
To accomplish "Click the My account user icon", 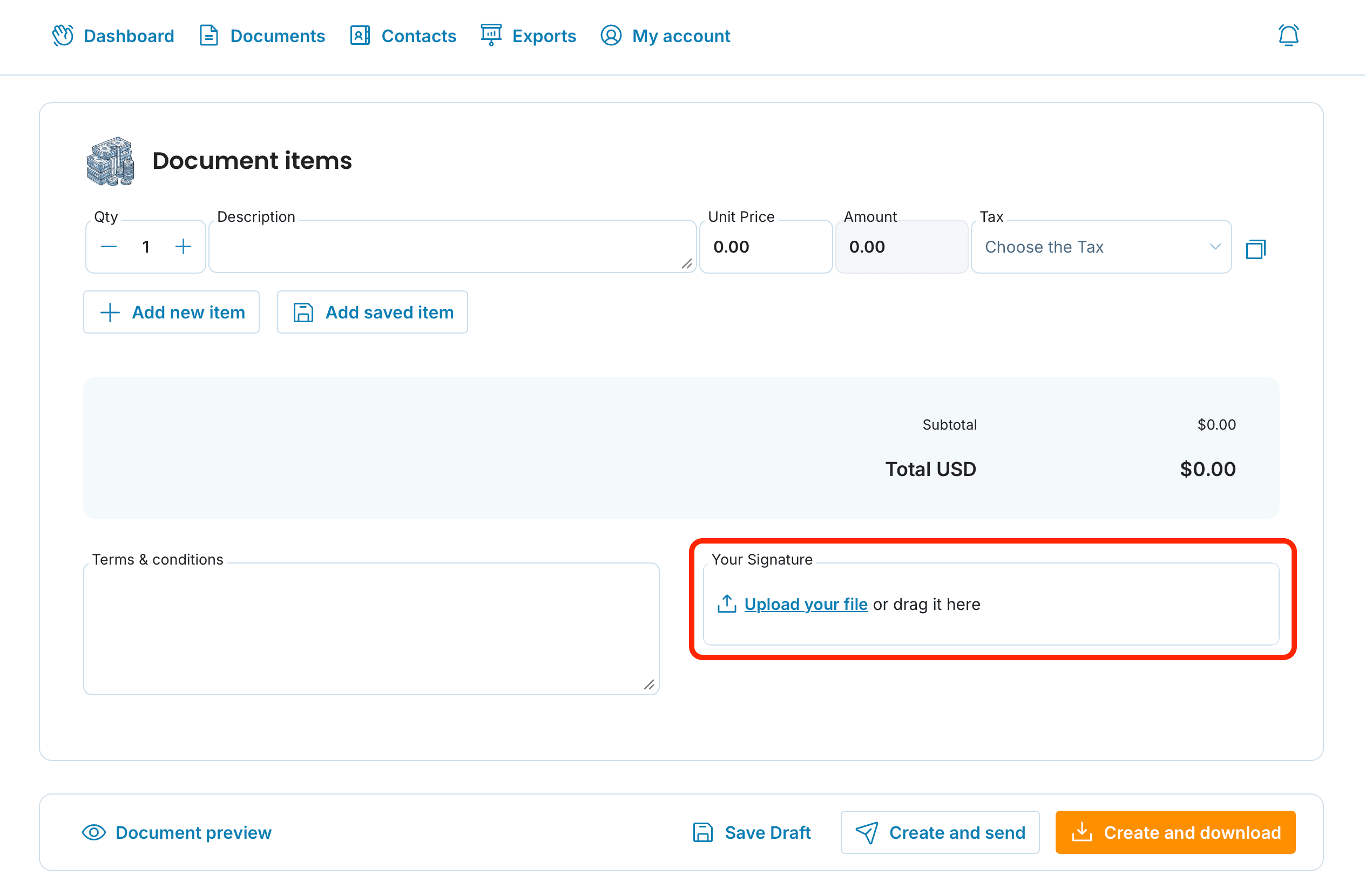I will [x=611, y=36].
